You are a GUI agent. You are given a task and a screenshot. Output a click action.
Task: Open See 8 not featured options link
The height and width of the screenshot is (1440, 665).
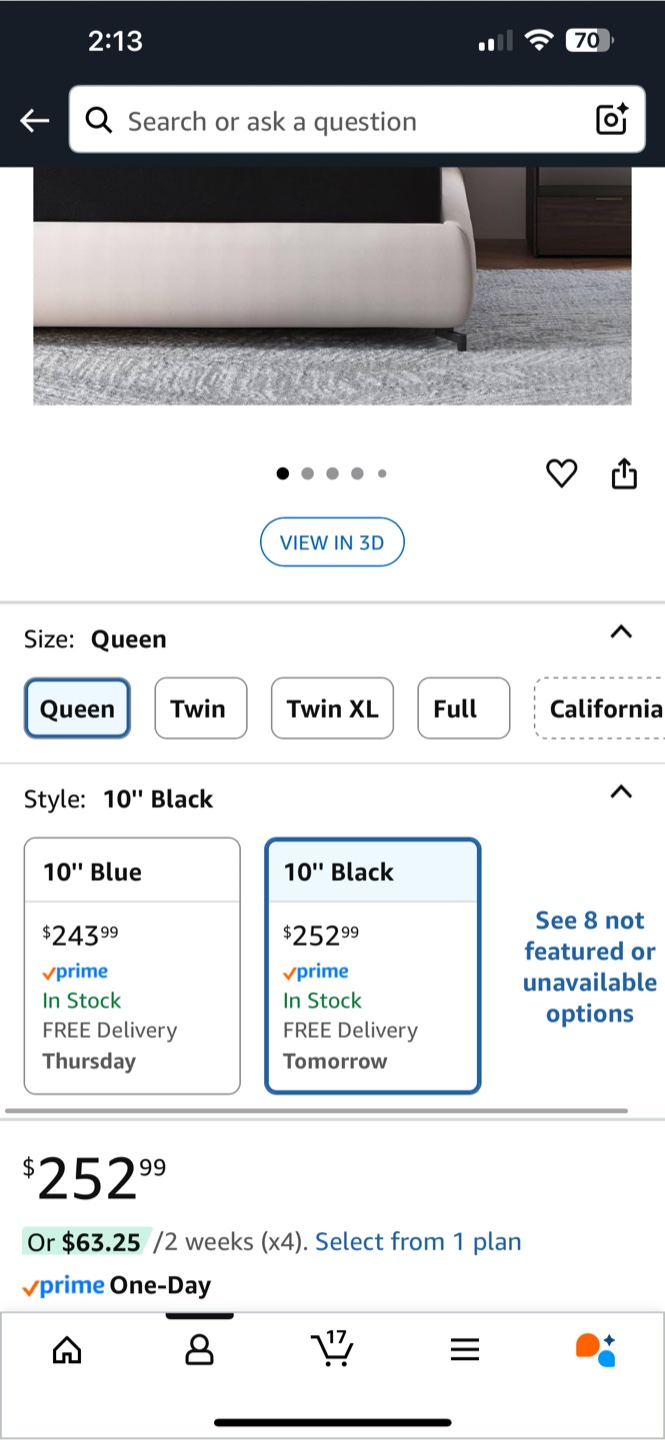(590, 967)
